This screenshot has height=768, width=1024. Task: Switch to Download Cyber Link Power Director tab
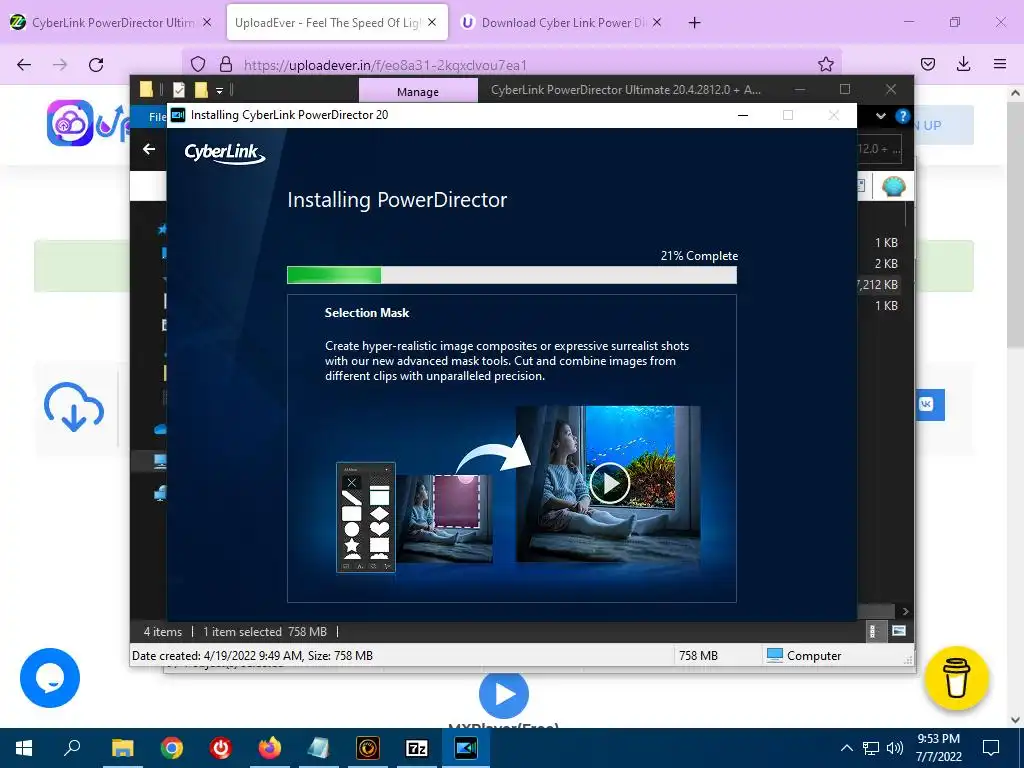(x=563, y=22)
